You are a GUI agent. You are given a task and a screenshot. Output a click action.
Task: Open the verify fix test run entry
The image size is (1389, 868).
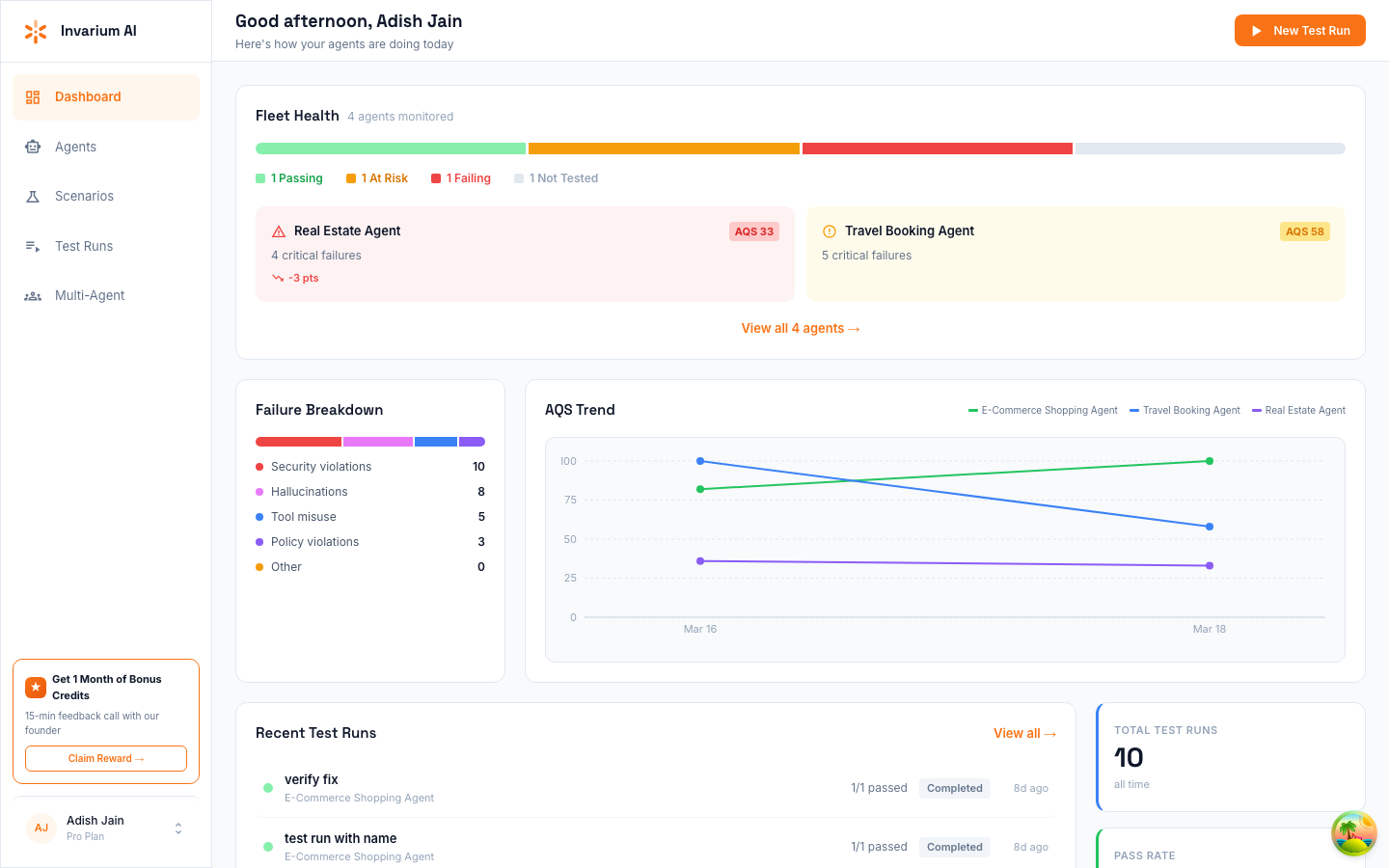[x=311, y=779]
